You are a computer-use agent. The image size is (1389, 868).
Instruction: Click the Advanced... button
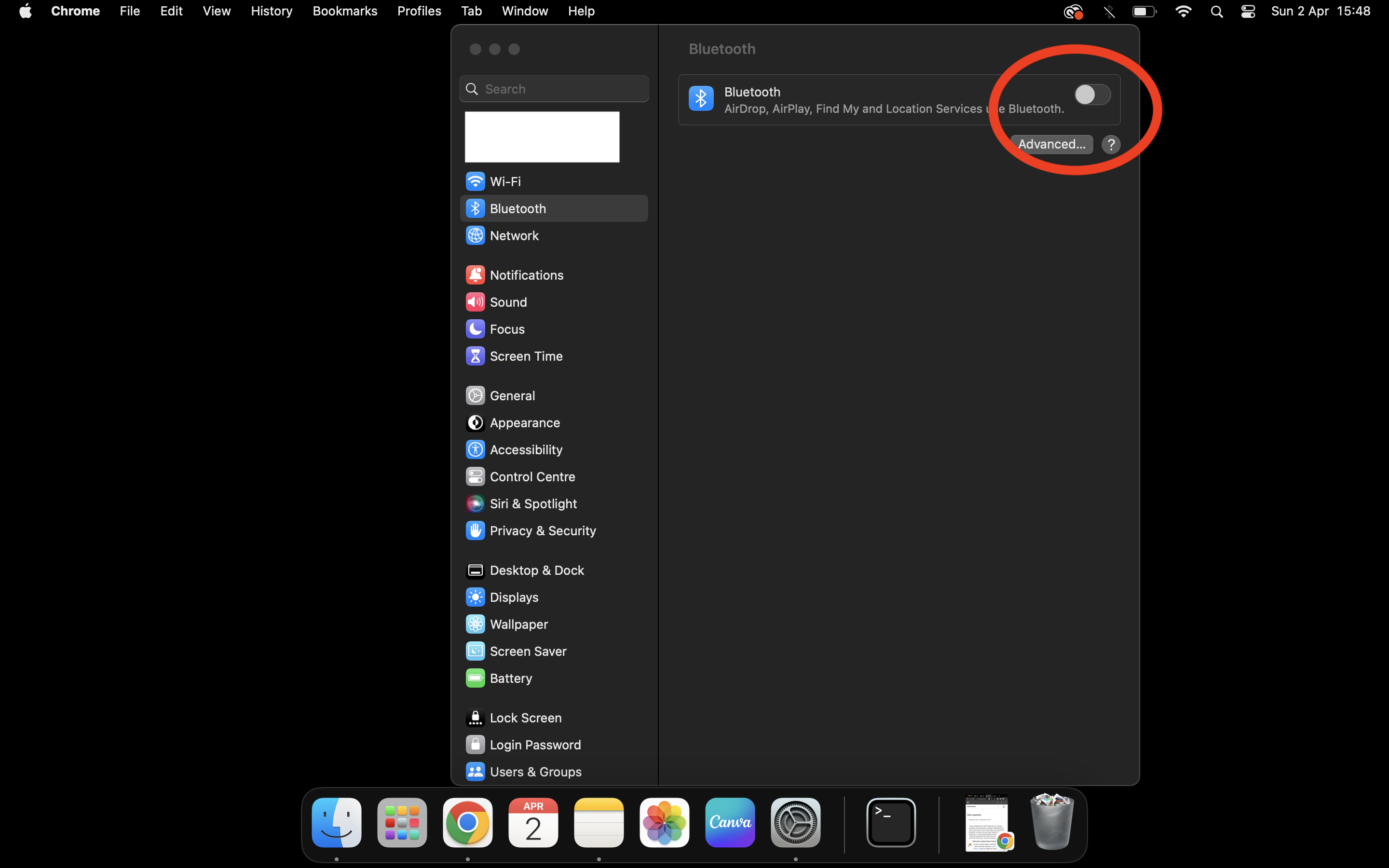pyautogui.click(x=1051, y=144)
